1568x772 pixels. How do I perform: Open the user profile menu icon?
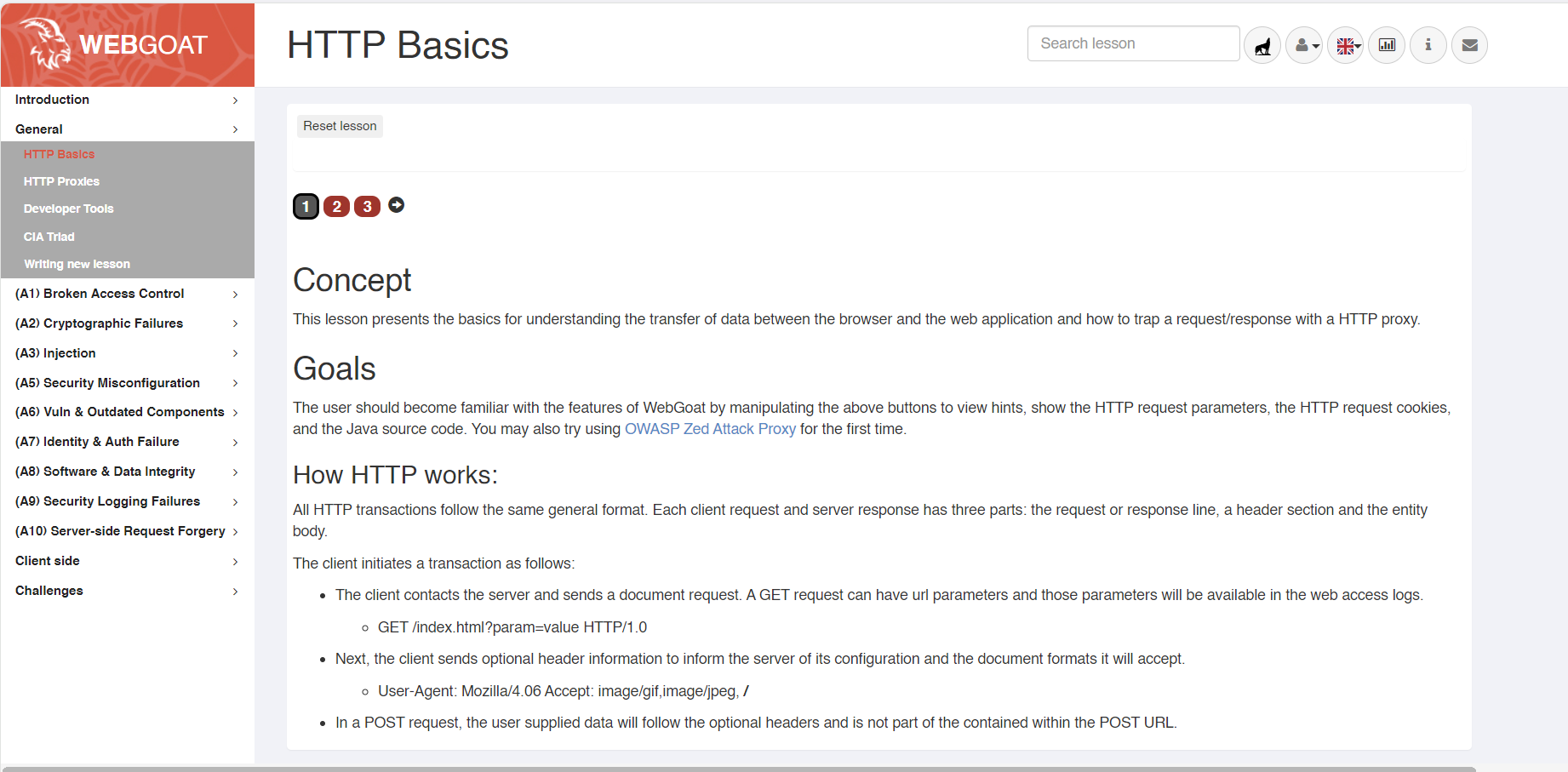pyautogui.click(x=1304, y=45)
